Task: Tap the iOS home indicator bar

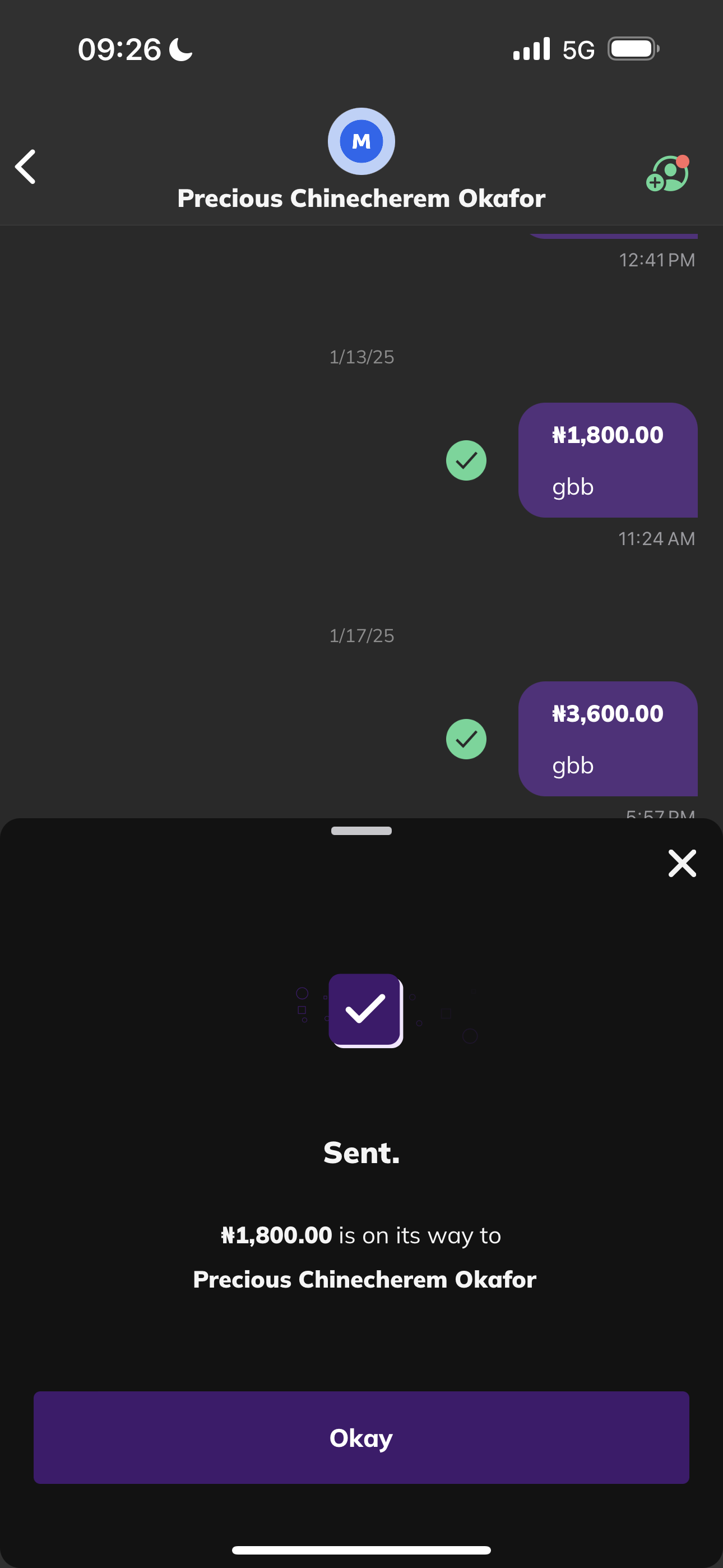Action: click(x=361, y=1549)
